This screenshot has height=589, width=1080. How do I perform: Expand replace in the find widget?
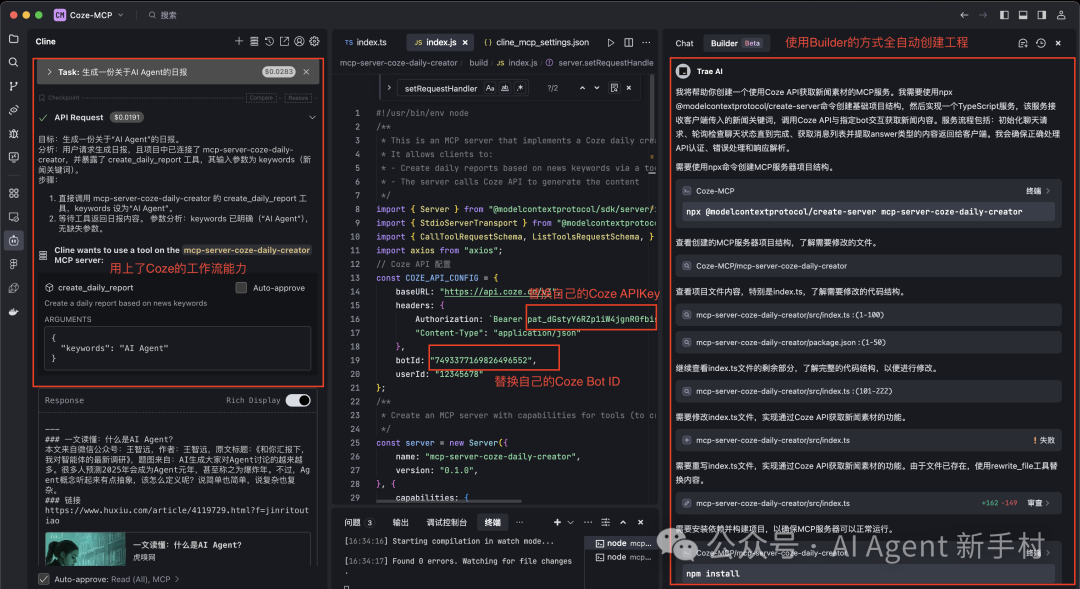point(389,87)
